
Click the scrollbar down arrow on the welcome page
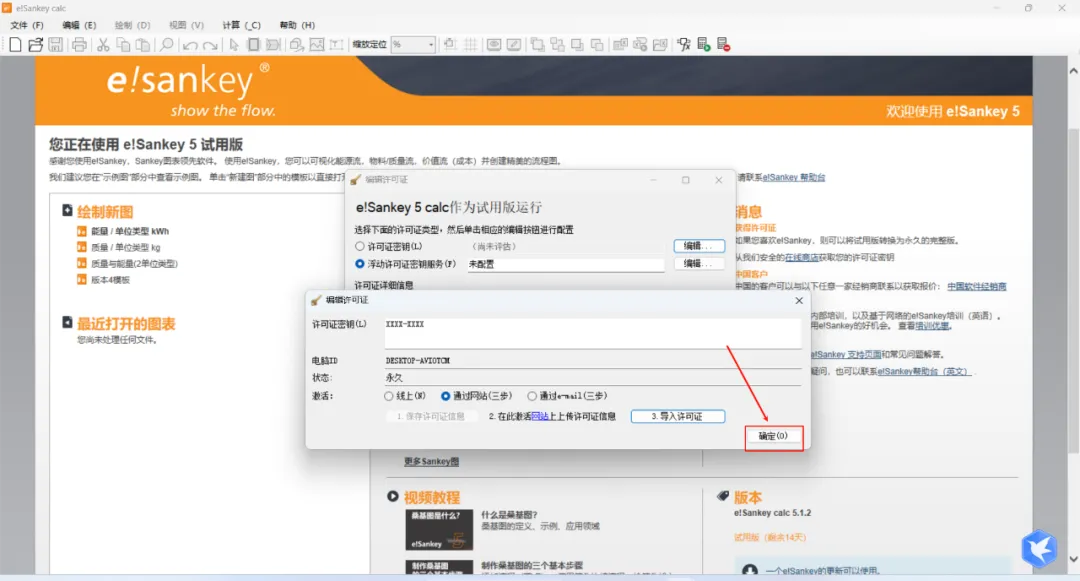point(1073,559)
